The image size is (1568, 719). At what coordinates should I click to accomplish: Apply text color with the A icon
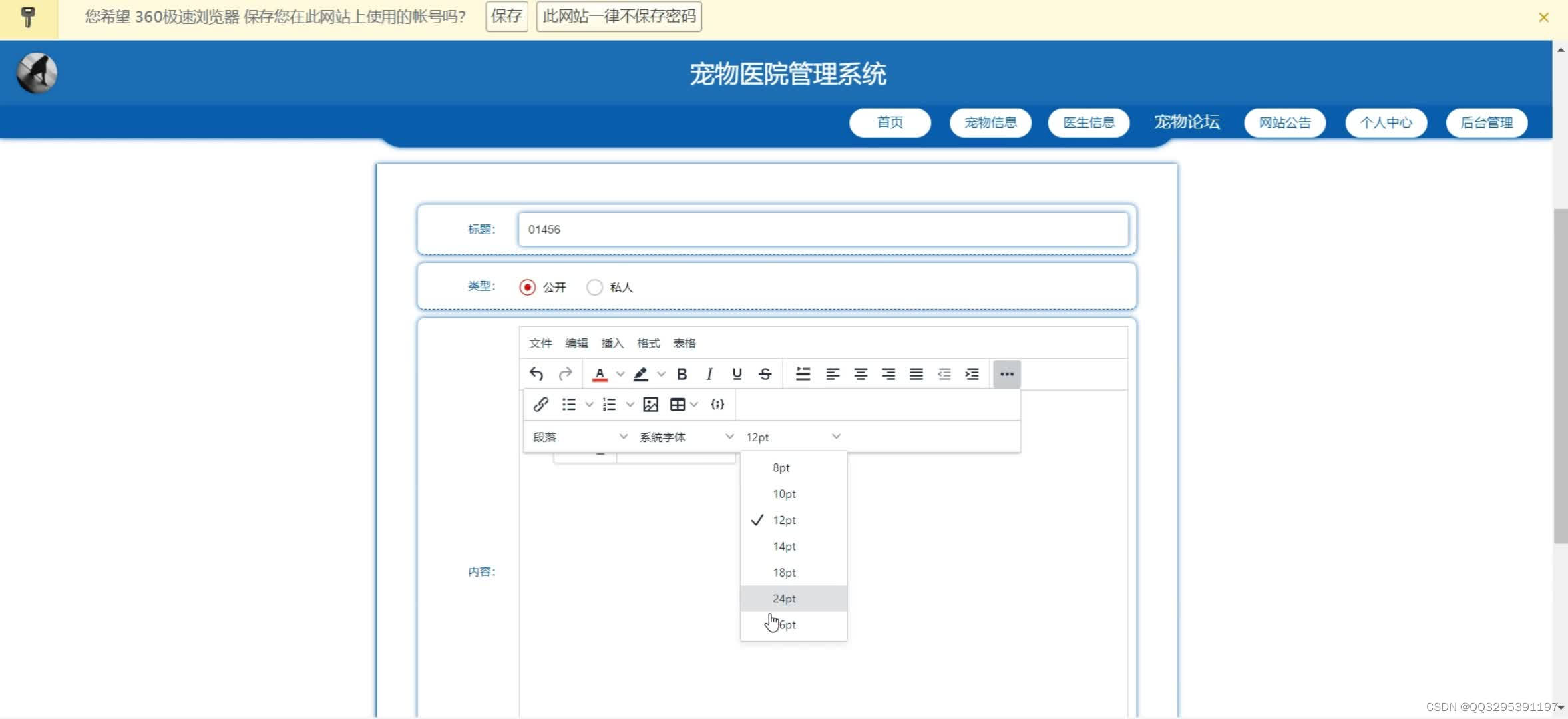600,374
